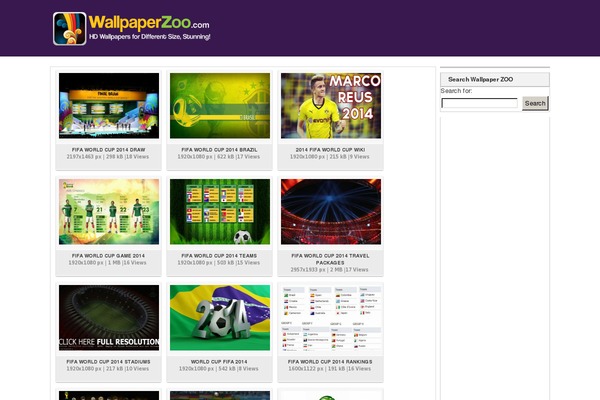The width and height of the screenshot is (600, 400).
Task: Click the "542 kB | 8 Views" details text
Action: 237,369
